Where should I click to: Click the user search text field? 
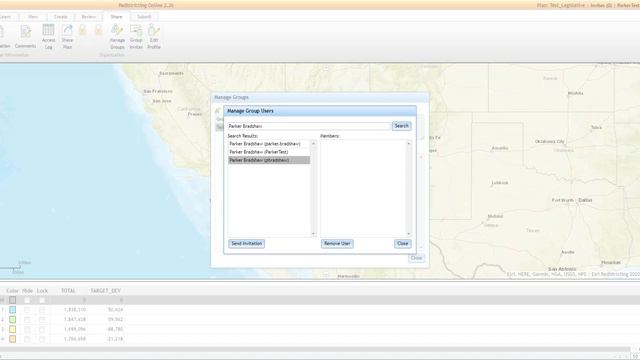point(309,126)
